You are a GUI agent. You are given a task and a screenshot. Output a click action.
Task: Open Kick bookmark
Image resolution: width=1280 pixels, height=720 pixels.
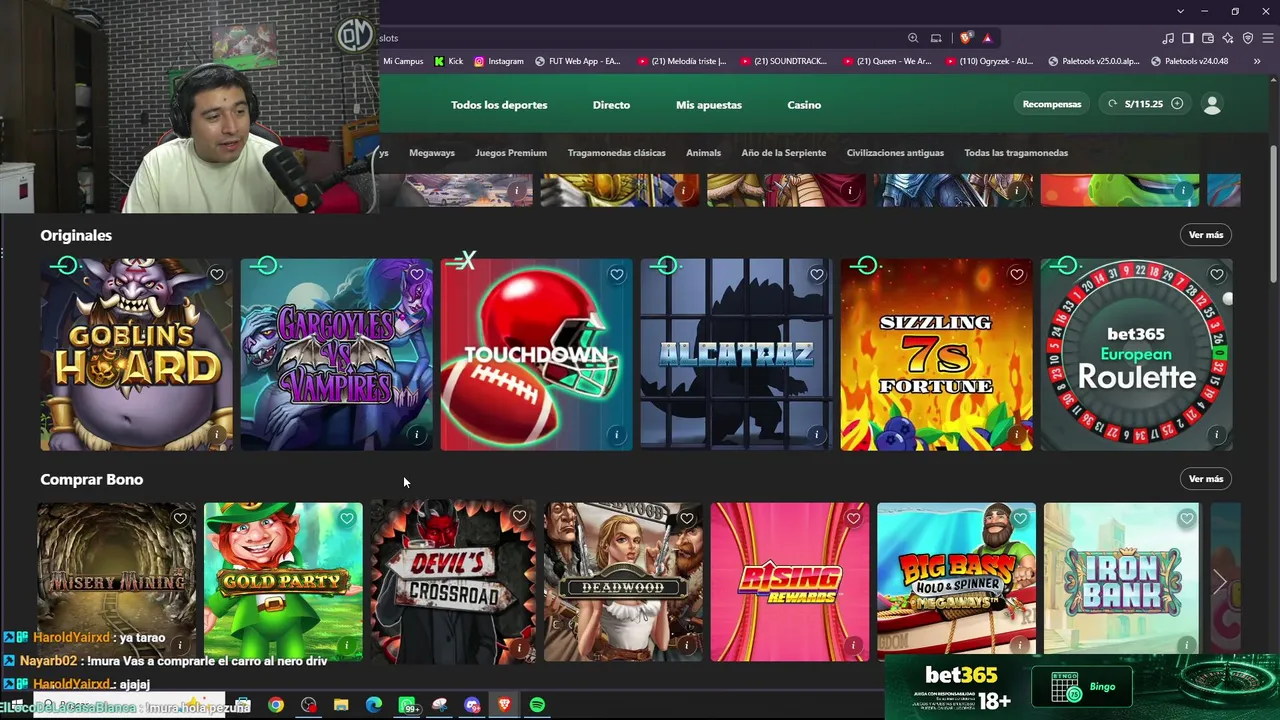tap(448, 61)
